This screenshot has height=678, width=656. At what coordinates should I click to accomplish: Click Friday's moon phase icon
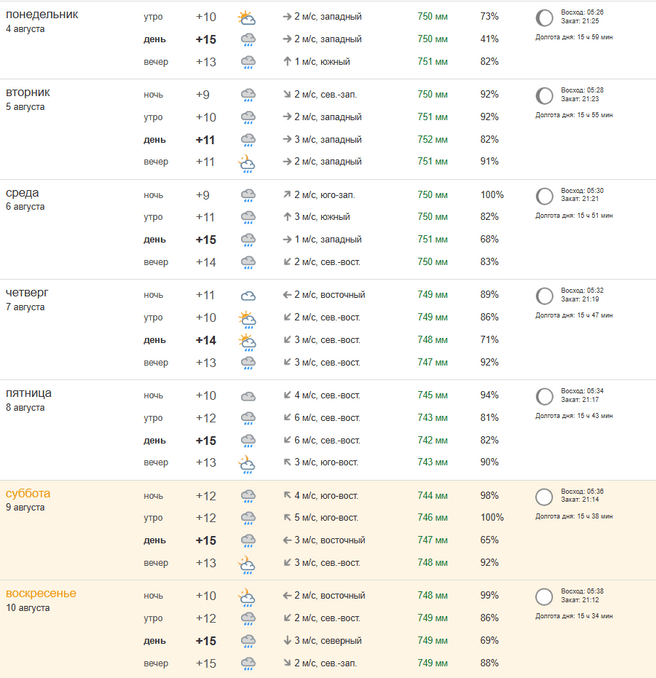[x=544, y=396]
